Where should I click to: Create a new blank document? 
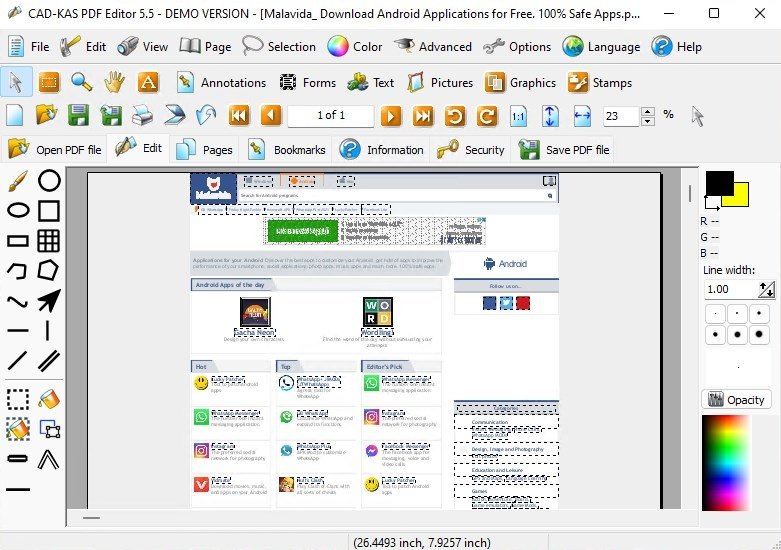[15, 116]
